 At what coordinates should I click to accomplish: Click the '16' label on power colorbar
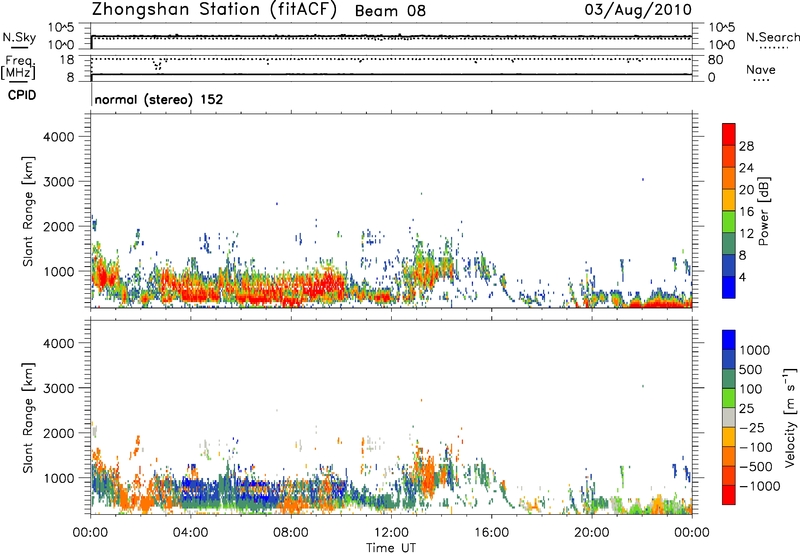click(746, 212)
